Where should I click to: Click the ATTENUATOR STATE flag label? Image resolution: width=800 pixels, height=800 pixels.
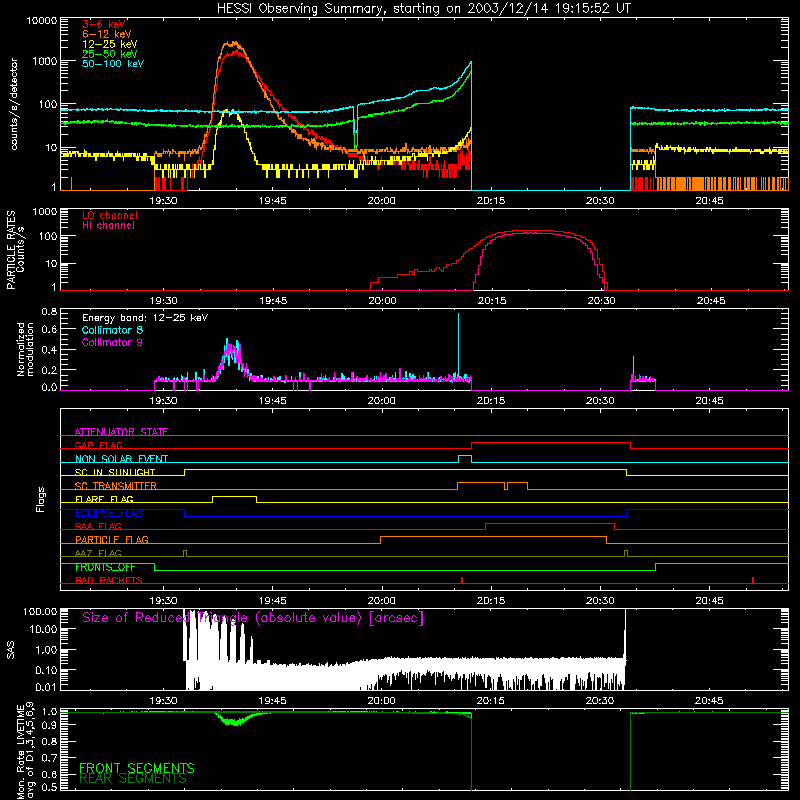[x=121, y=432]
